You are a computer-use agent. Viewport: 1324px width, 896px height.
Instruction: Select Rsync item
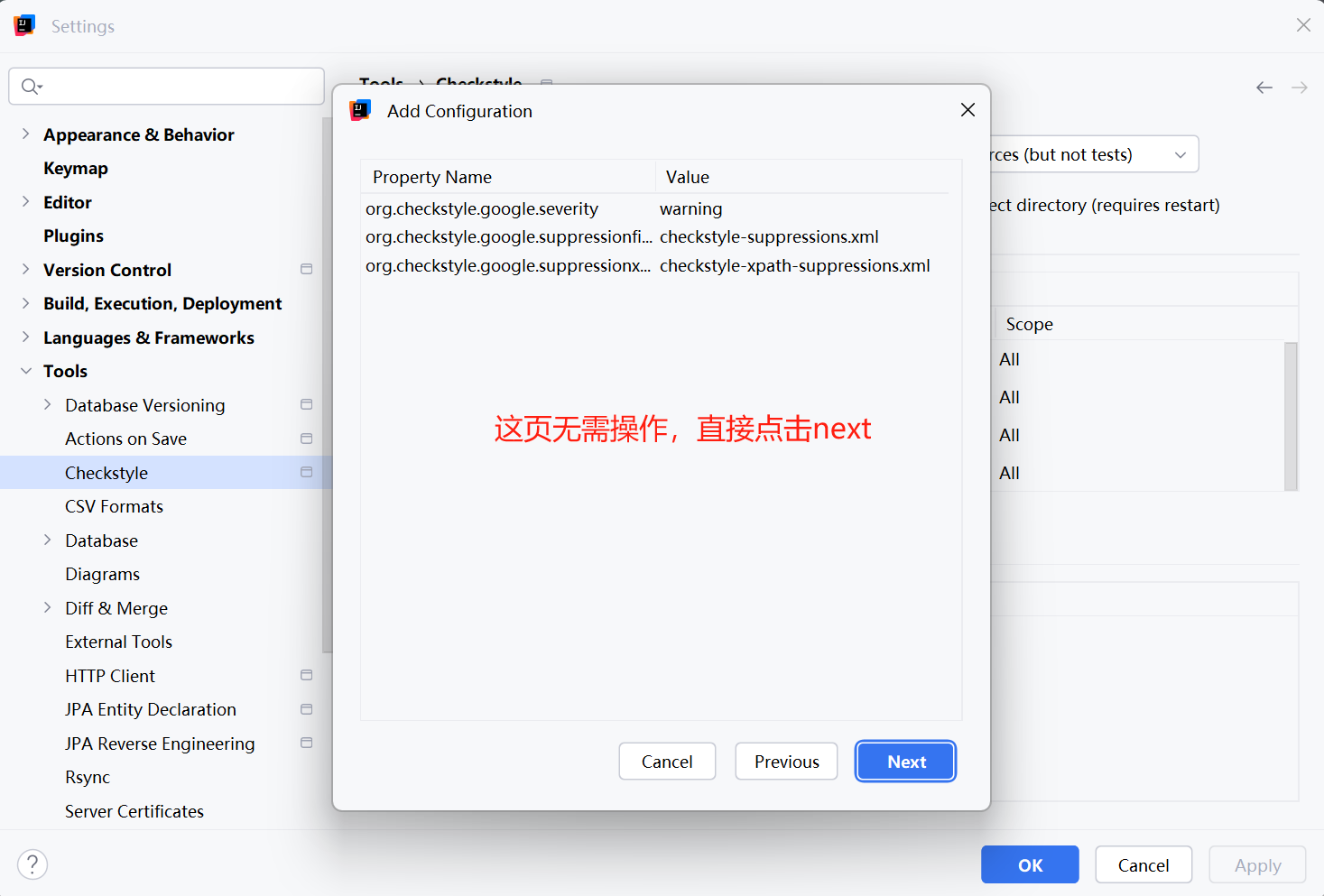point(88,777)
